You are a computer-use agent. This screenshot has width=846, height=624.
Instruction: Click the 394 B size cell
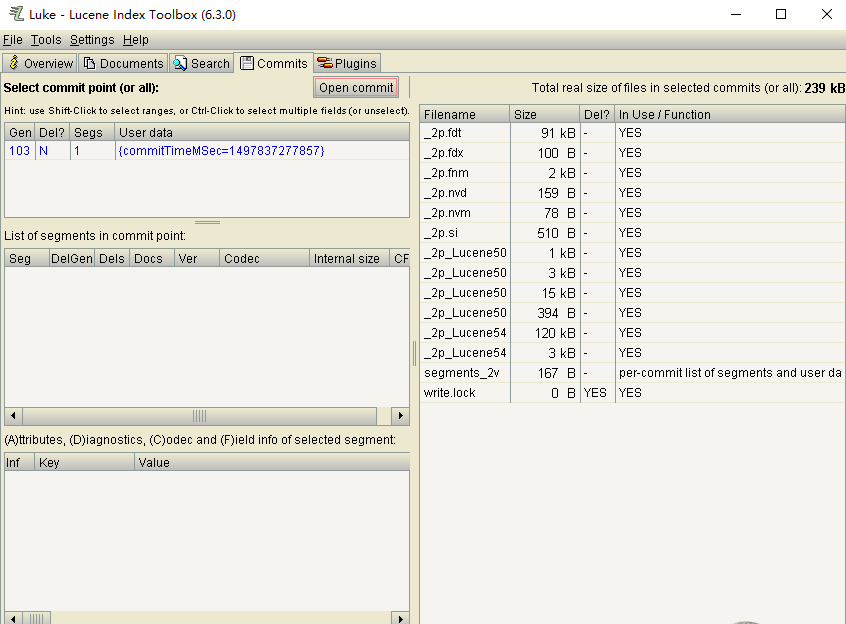pos(545,313)
